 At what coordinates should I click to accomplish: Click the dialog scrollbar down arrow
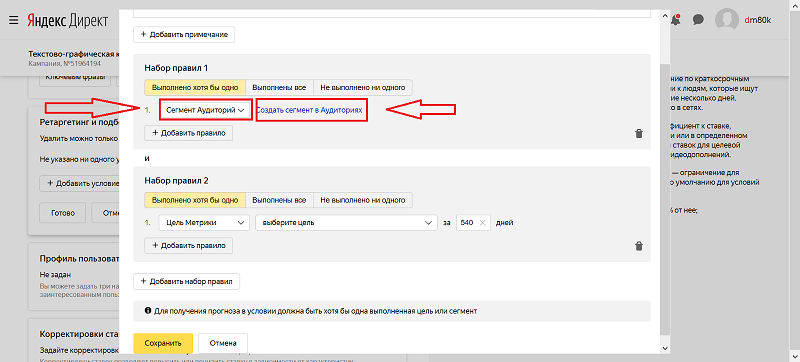(664, 348)
